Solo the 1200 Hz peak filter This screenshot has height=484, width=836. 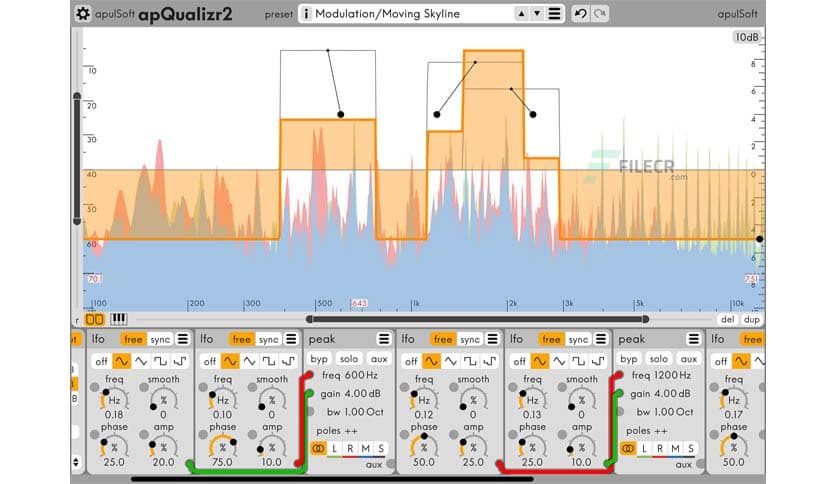658,359
